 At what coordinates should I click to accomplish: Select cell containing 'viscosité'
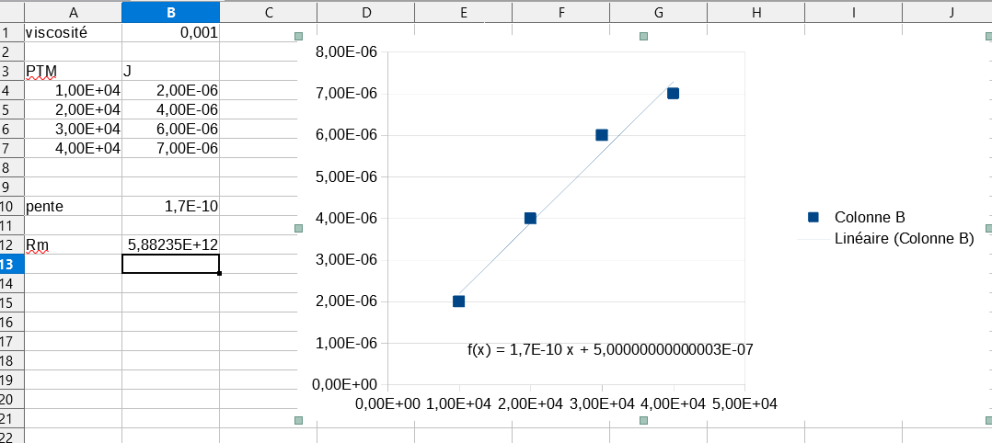click(73, 32)
